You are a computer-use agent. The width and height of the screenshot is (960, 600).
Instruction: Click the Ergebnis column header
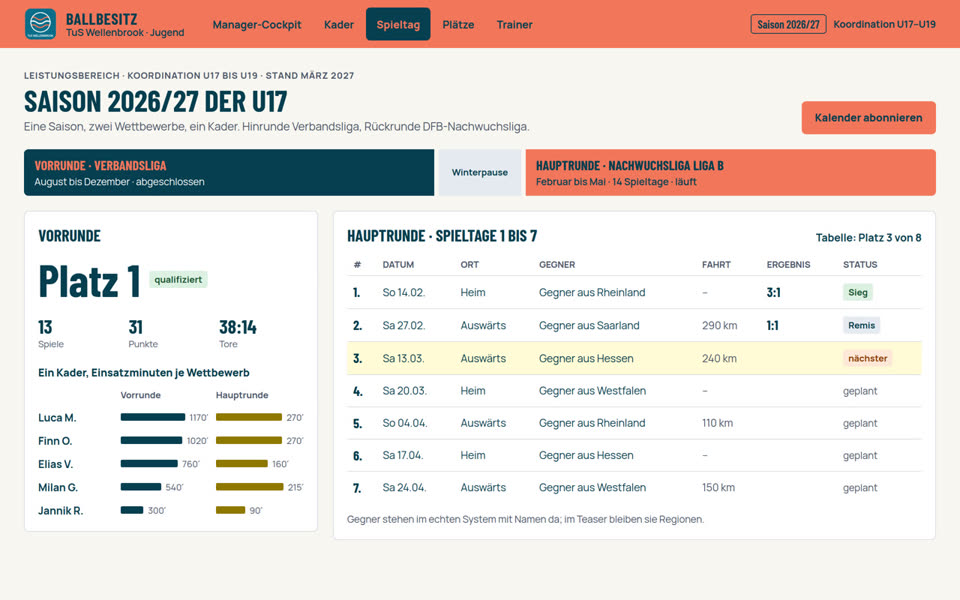click(788, 264)
